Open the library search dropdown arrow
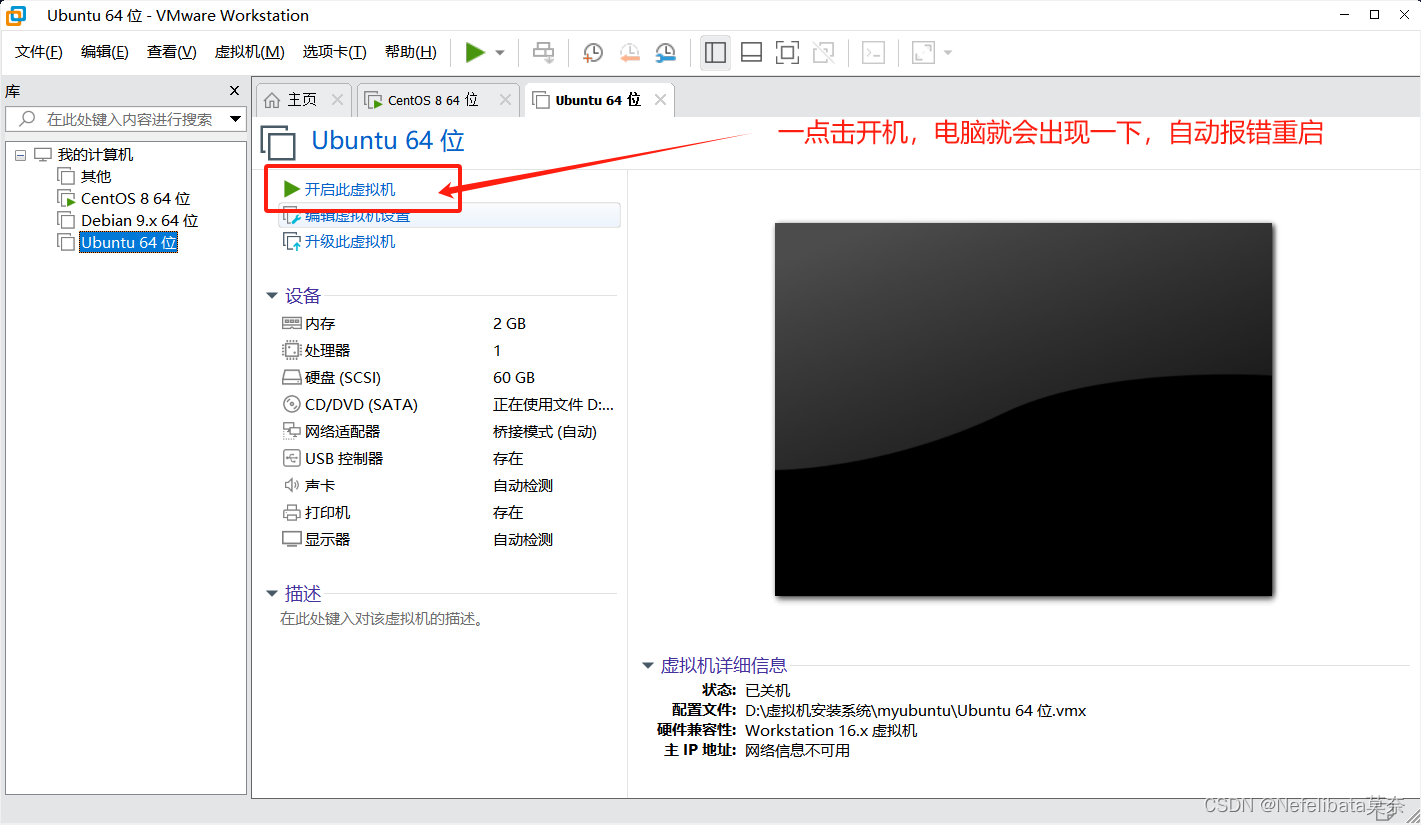The image size is (1421, 825). 236,119
